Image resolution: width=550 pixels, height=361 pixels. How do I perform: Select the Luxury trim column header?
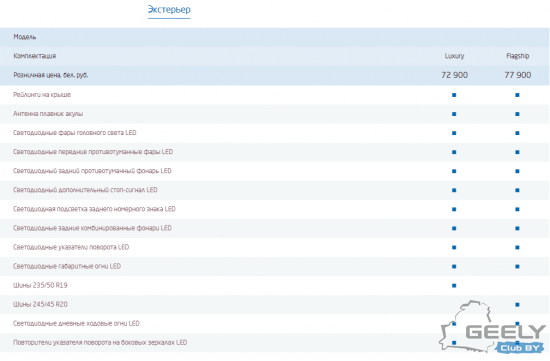(454, 56)
